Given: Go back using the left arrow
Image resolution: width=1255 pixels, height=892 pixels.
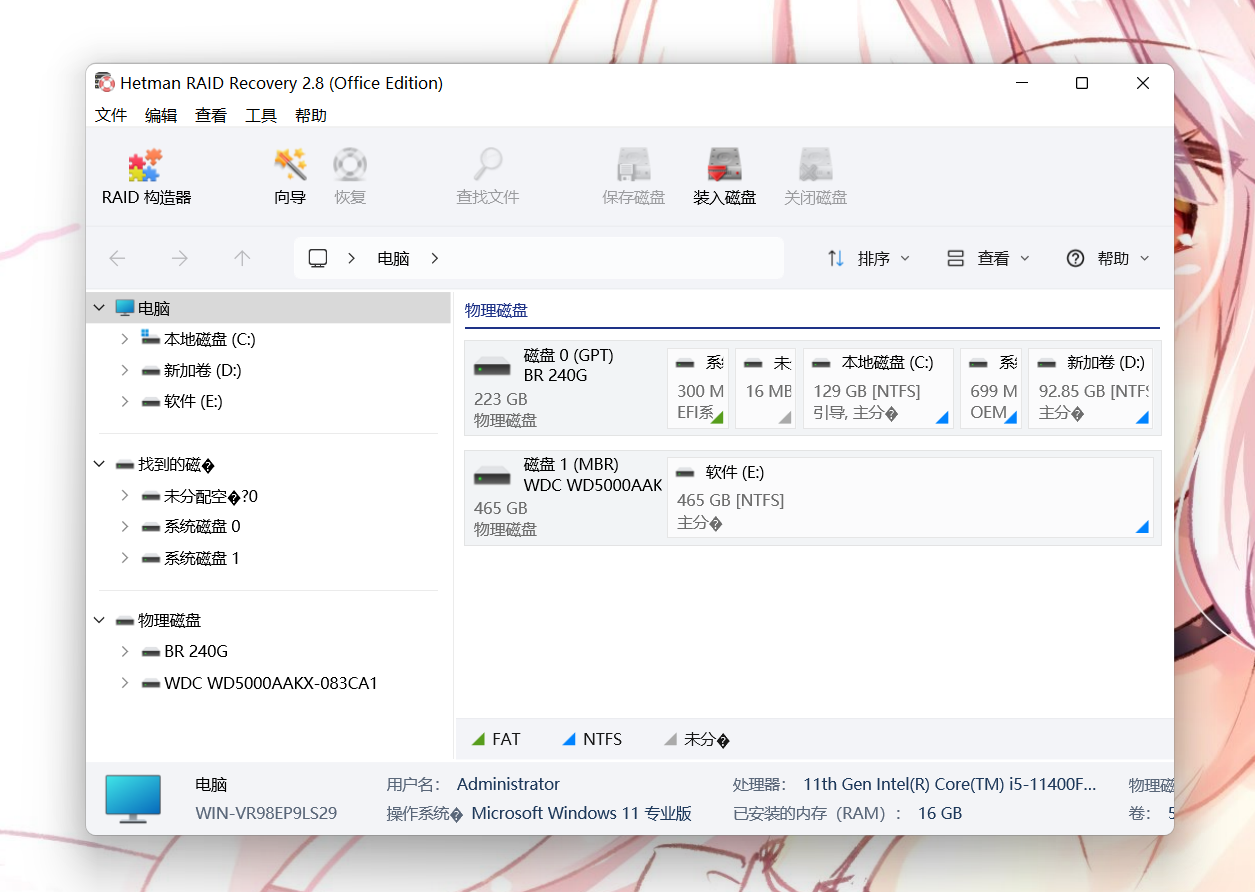Looking at the screenshot, I should click(117, 258).
